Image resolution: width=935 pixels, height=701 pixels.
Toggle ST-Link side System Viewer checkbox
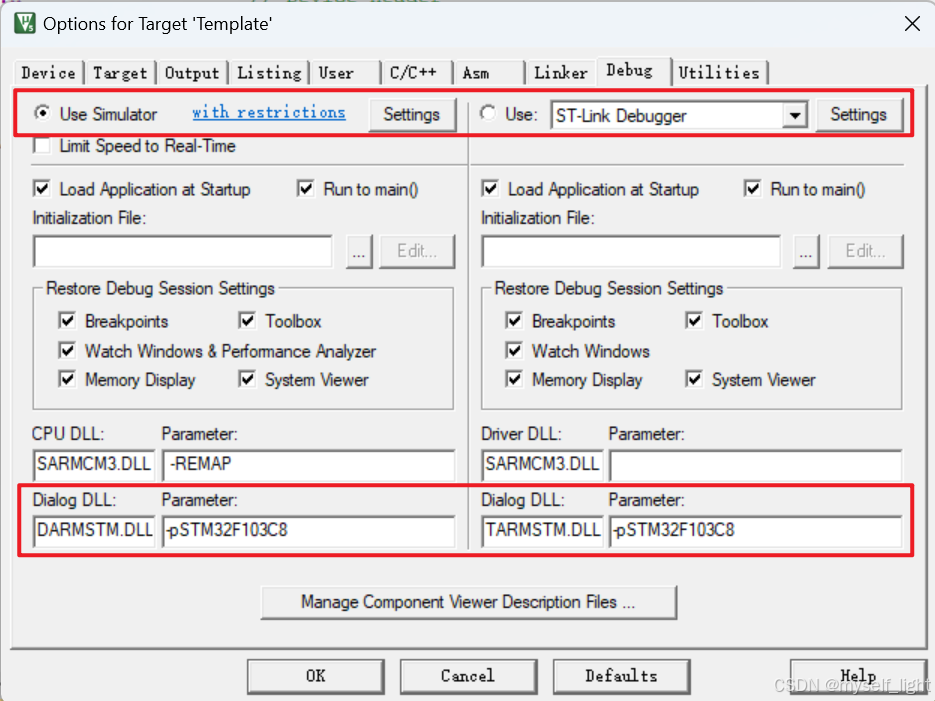click(x=694, y=379)
